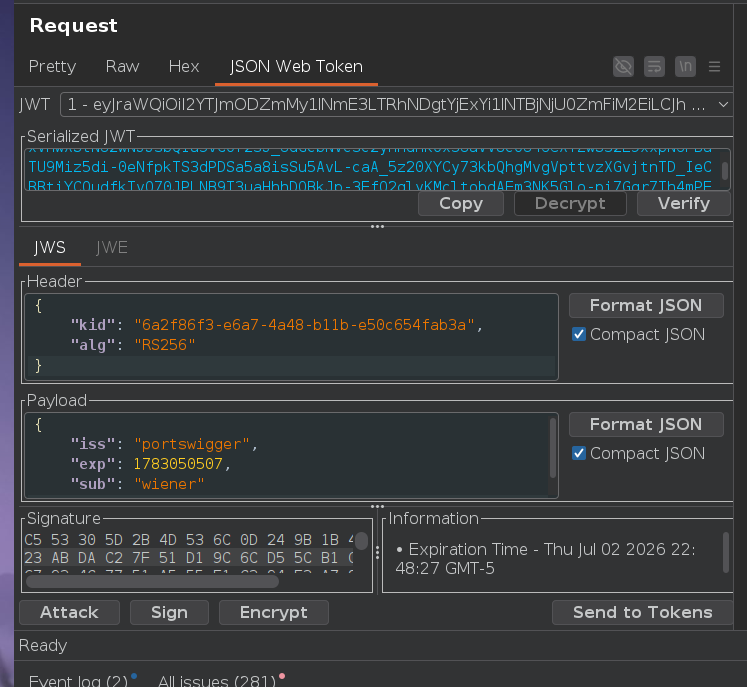Viewport: 747px width, 687px height.
Task: Select the JWE tab
Action: [x=111, y=248]
